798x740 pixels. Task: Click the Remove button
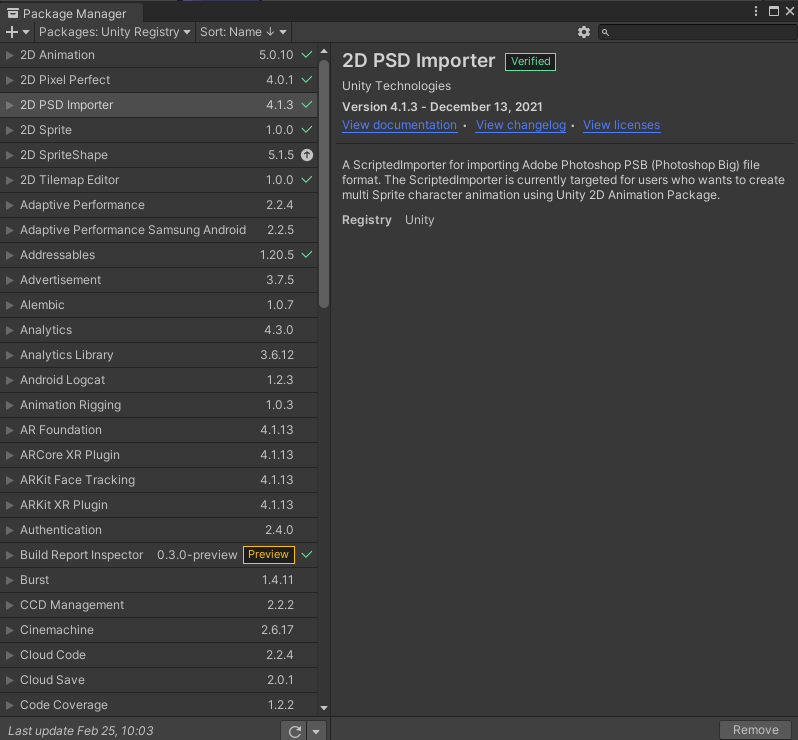click(x=755, y=730)
